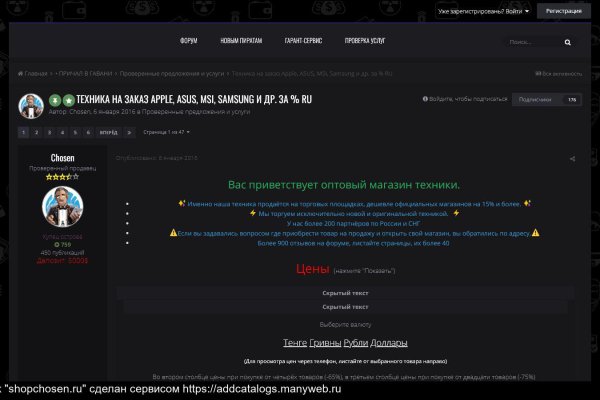Open the Все активность link

point(558,73)
